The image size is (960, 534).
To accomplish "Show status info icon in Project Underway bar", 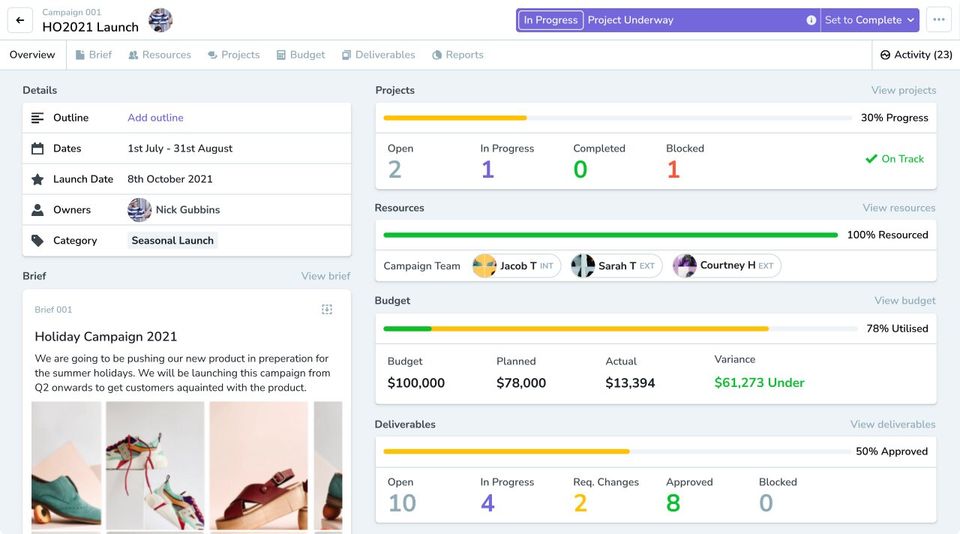I will tap(811, 20).
